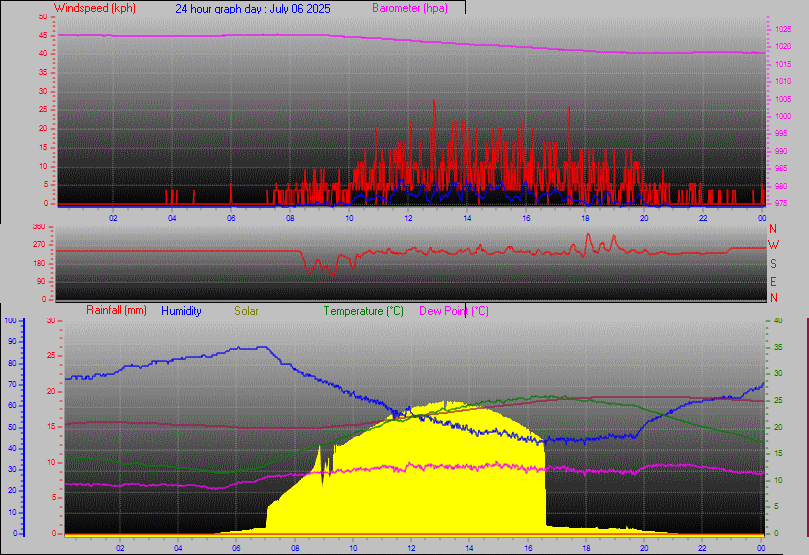The width and height of the screenshot is (809, 555).
Task: Click the 995 value on barometer axis
Action: 781,134
